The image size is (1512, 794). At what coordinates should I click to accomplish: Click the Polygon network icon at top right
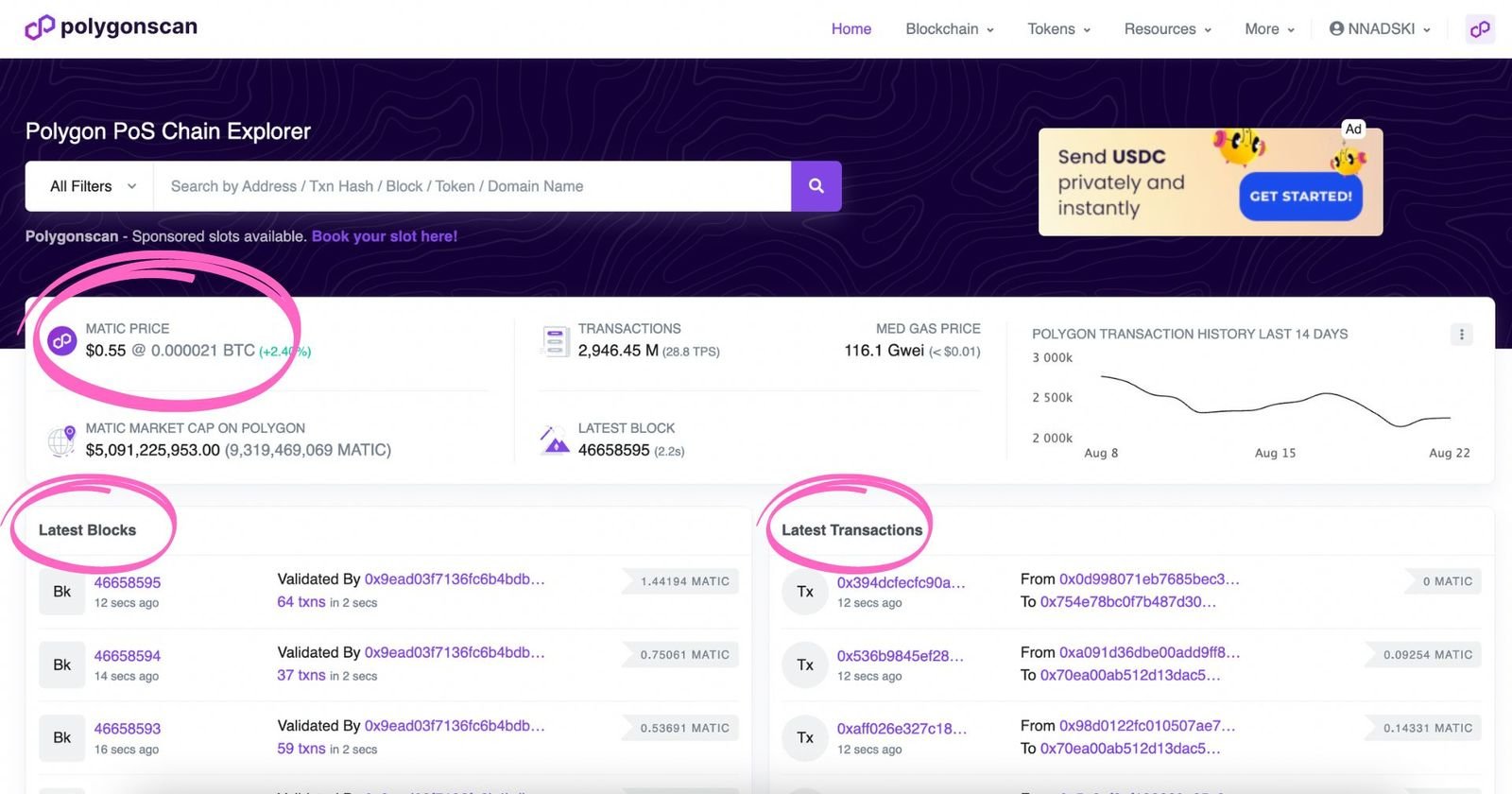(1479, 29)
